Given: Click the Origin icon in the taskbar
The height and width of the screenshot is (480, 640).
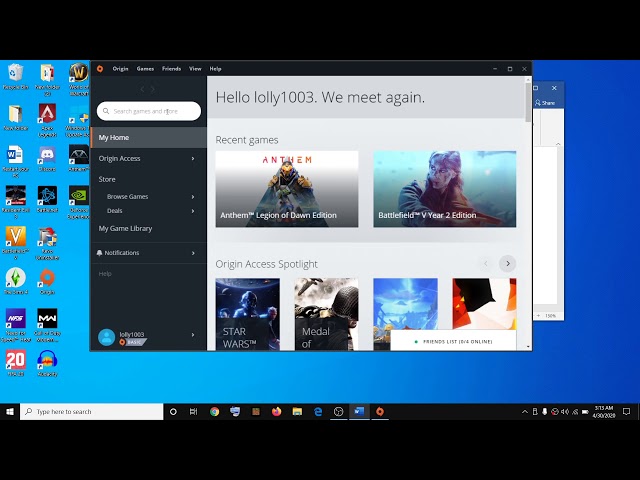Looking at the screenshot, I should pyautogui.click(x=380, y=411).
